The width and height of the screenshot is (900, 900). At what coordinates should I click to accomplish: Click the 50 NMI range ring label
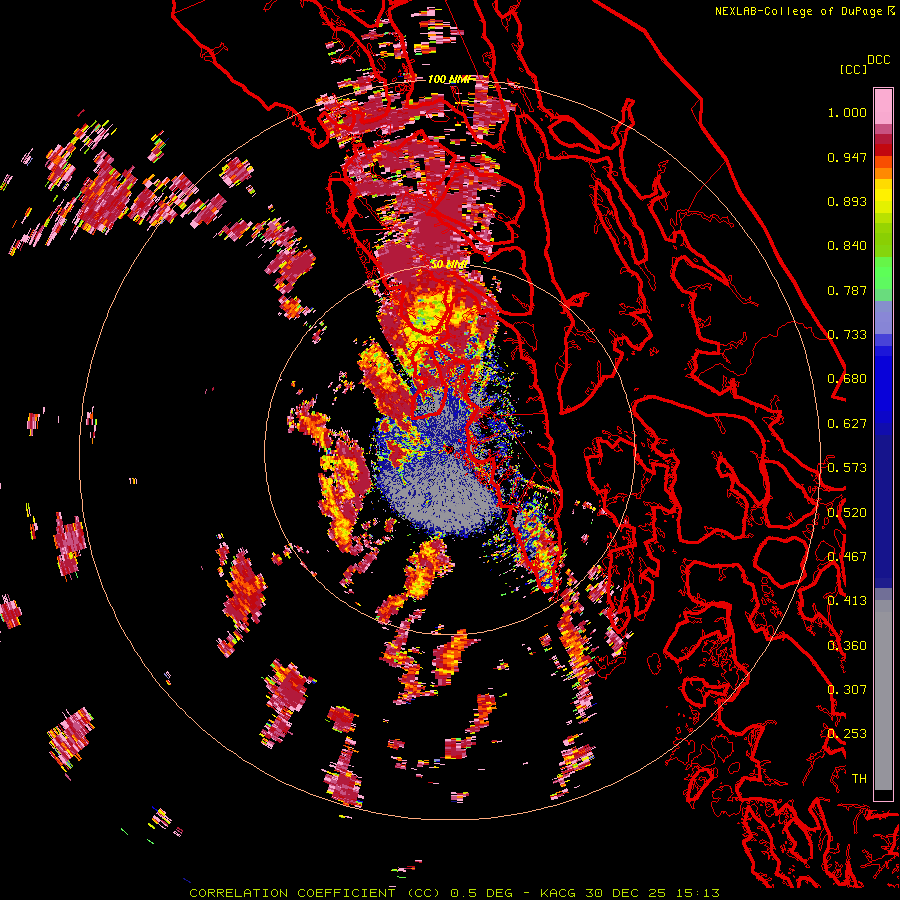coord(449,264)
